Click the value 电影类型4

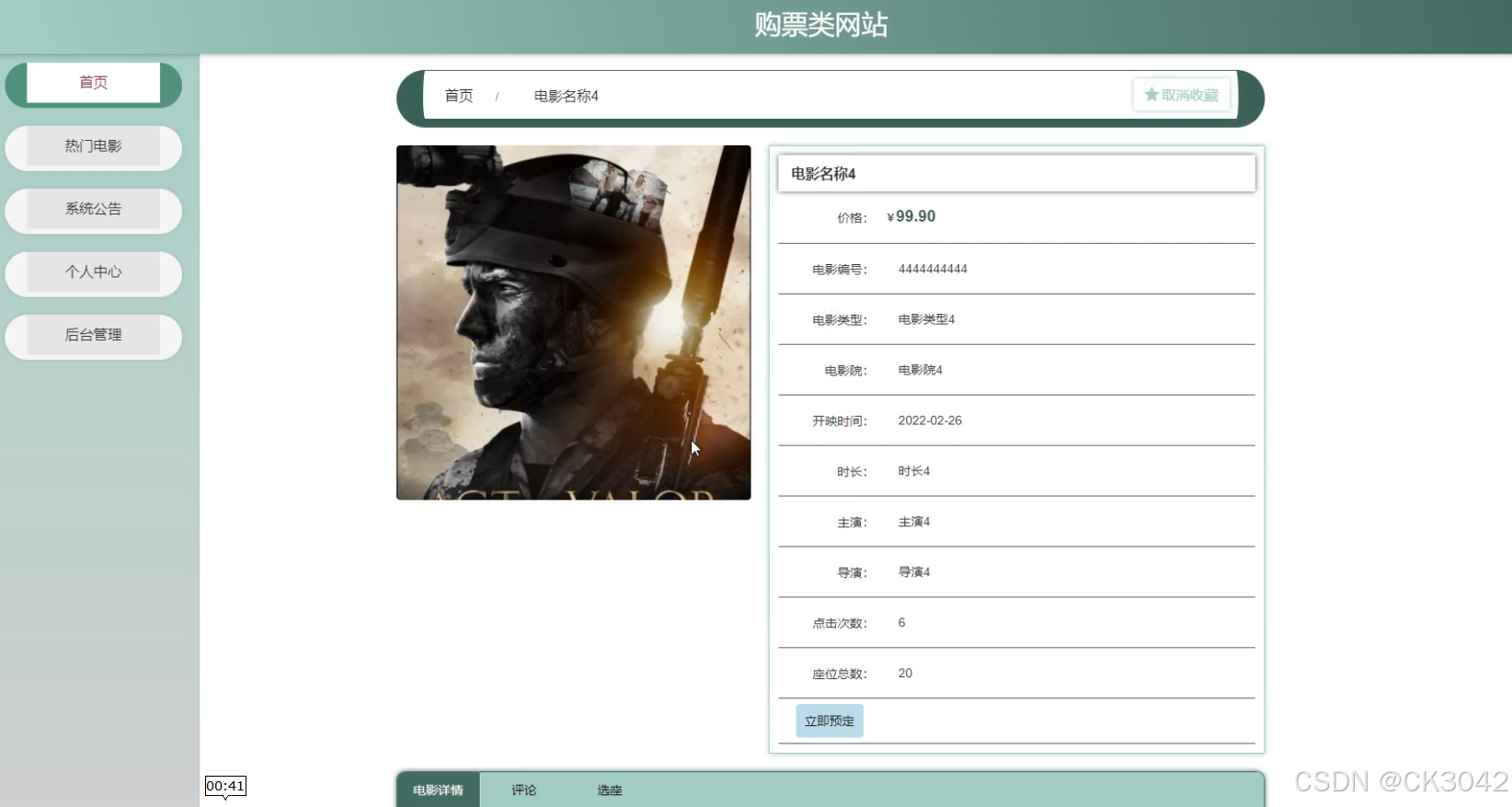tap(926, 319)
